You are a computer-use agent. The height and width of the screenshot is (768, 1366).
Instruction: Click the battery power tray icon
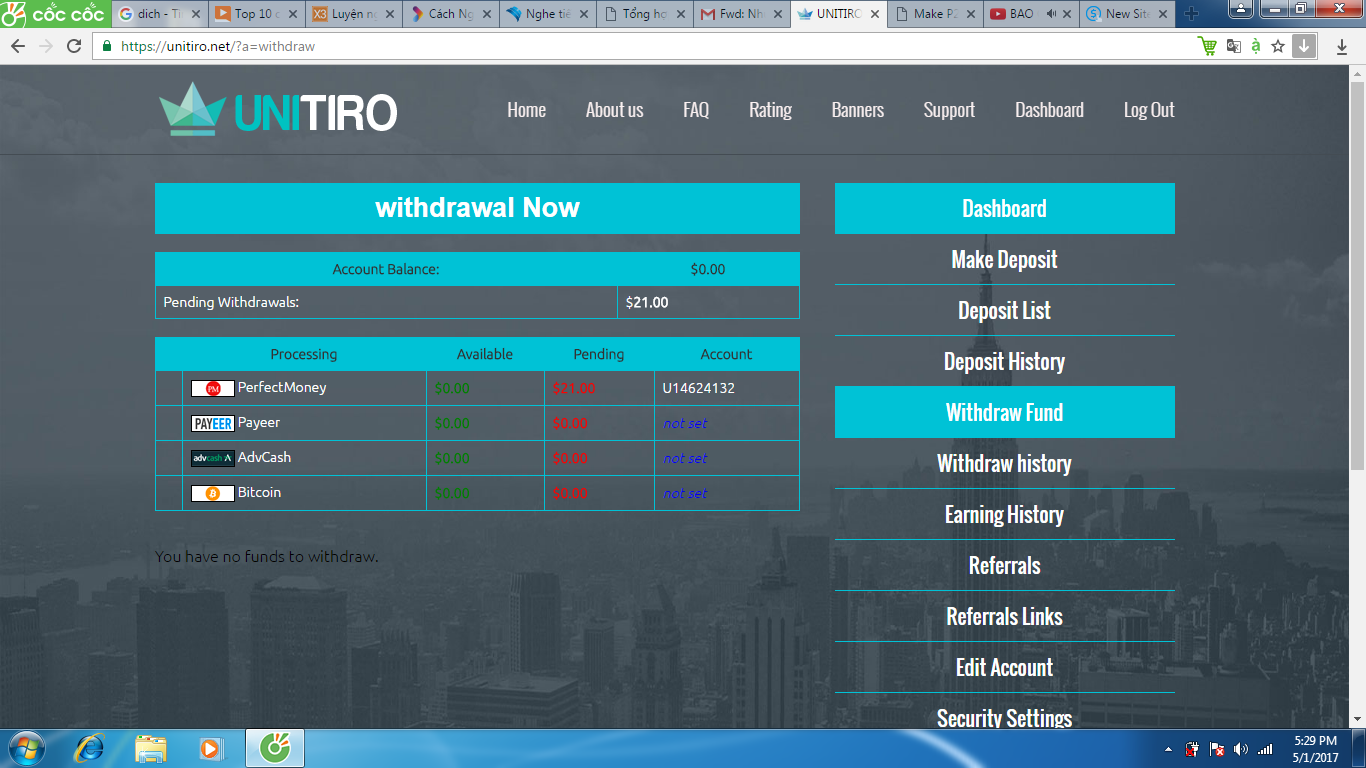pos(1193,749)
